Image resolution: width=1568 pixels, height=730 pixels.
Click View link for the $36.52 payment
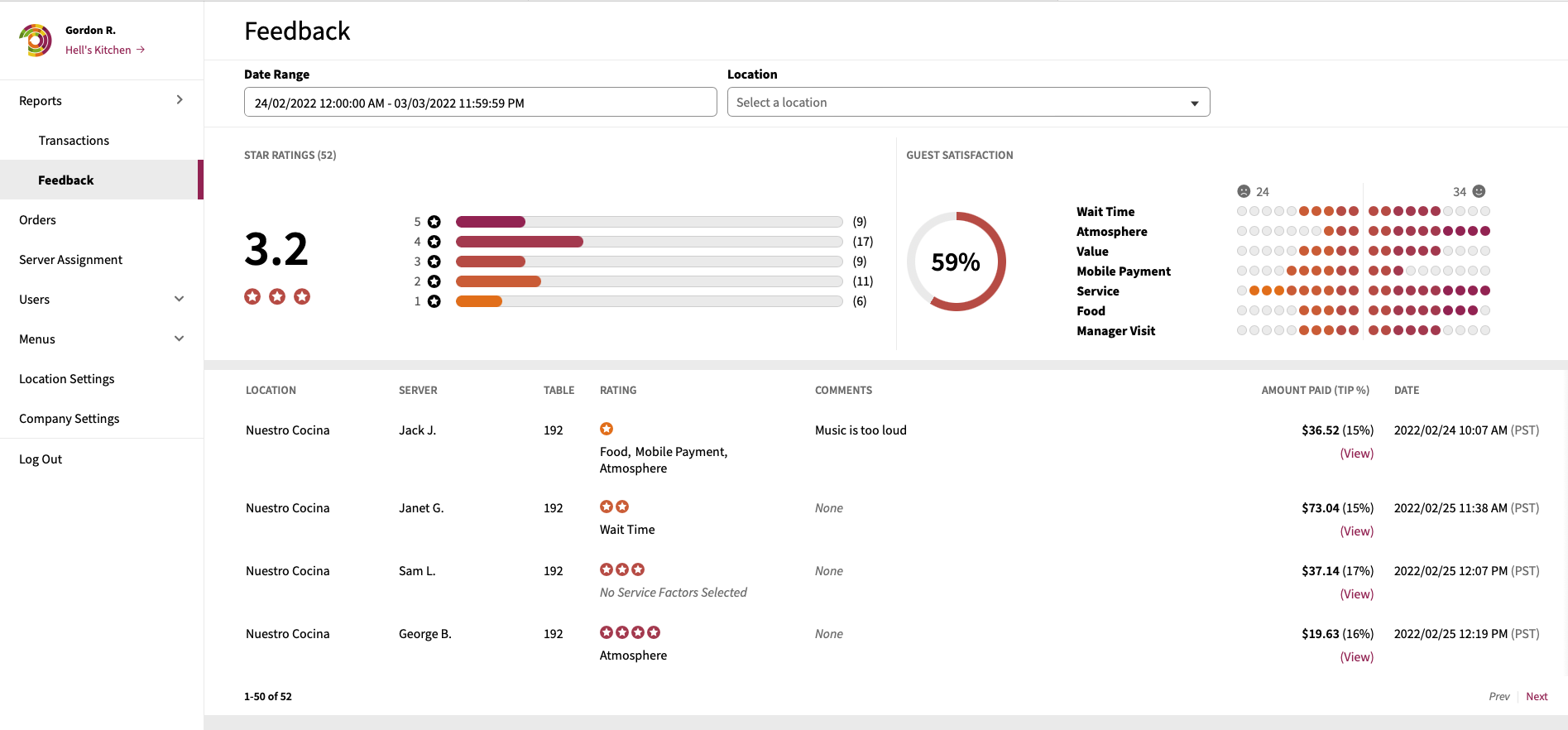[1357, 453]
